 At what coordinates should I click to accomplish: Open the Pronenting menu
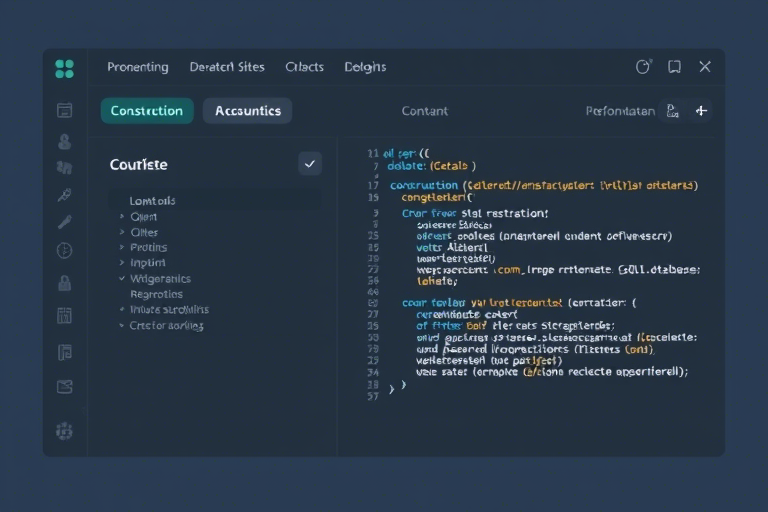138,67
